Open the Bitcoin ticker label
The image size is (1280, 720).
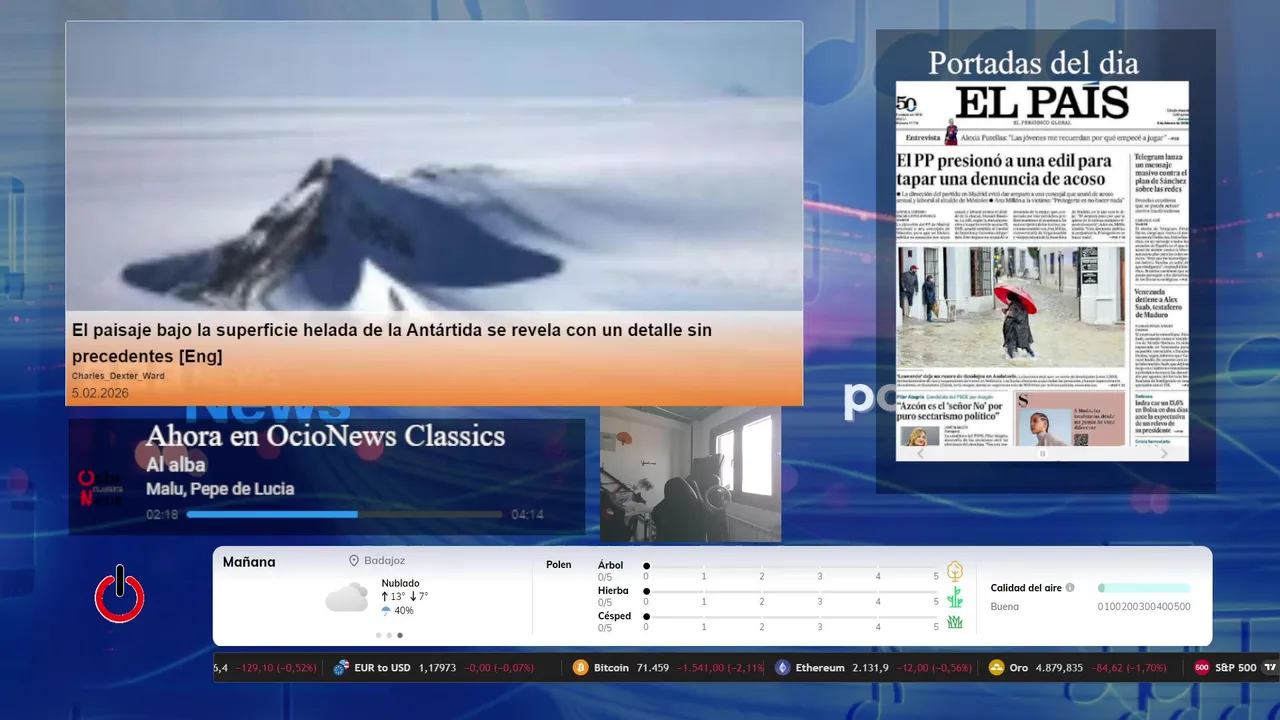click(611, 668)
